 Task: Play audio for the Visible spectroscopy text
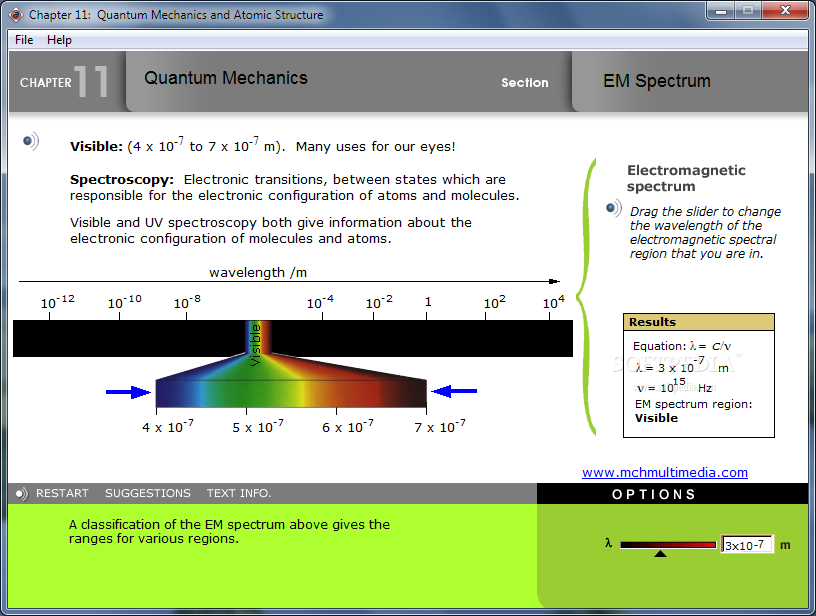click(x=31, y=141)
